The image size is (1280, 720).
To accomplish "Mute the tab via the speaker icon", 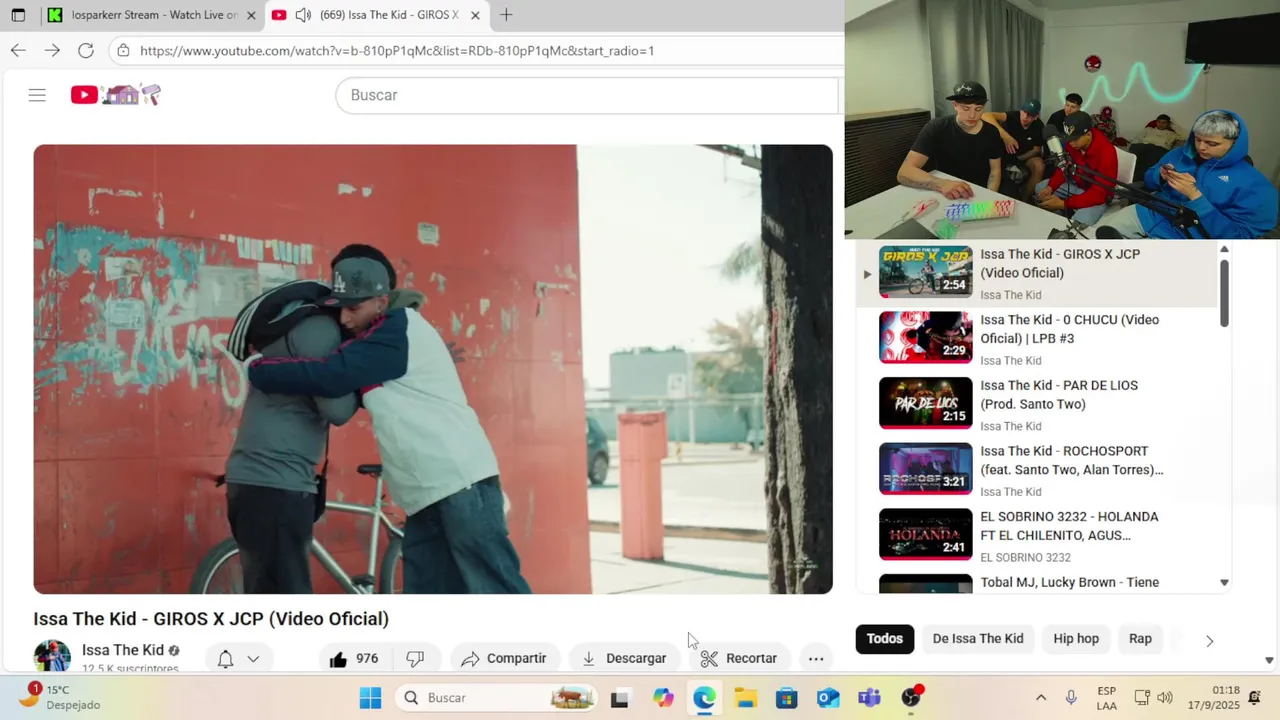I will (x=302, y=15).
